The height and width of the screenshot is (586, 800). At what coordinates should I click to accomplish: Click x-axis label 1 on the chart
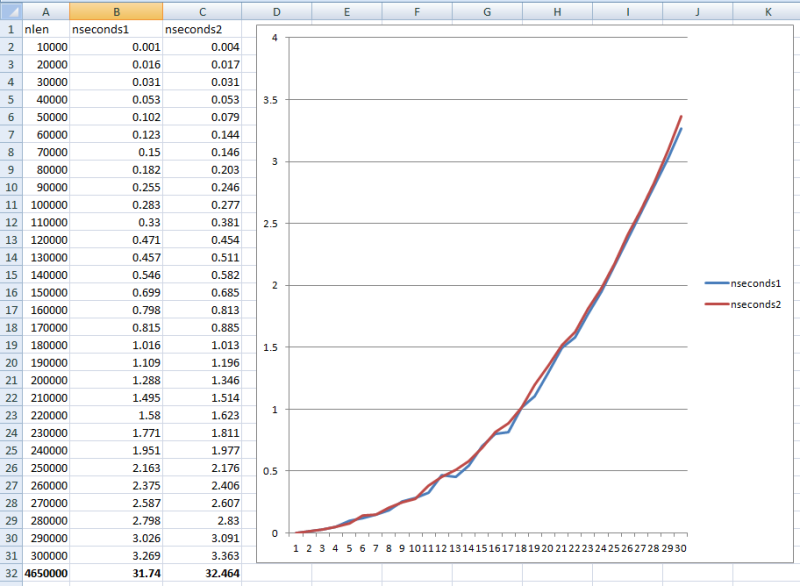click(296, 549)
